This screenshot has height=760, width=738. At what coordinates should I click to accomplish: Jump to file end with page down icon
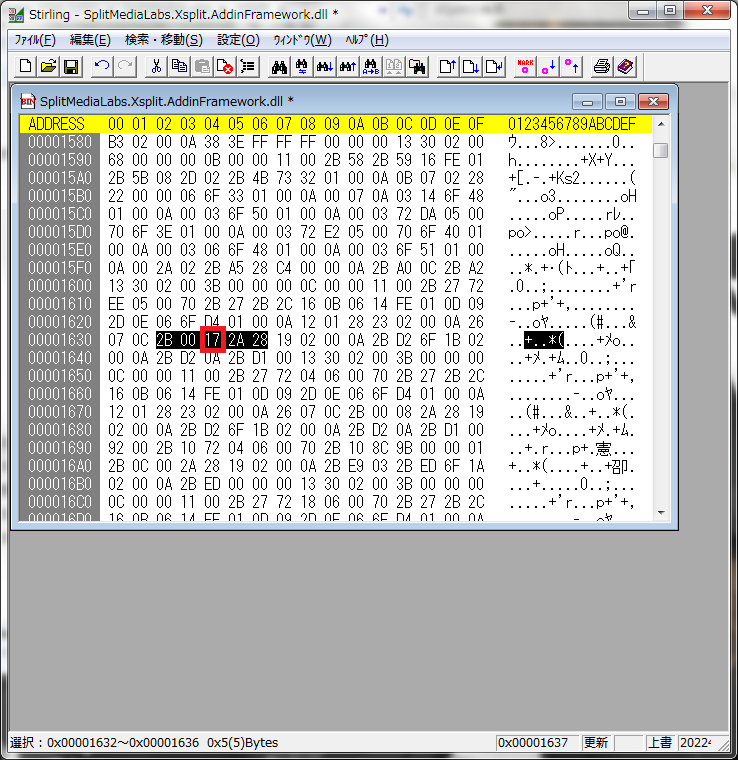point(471,66)
